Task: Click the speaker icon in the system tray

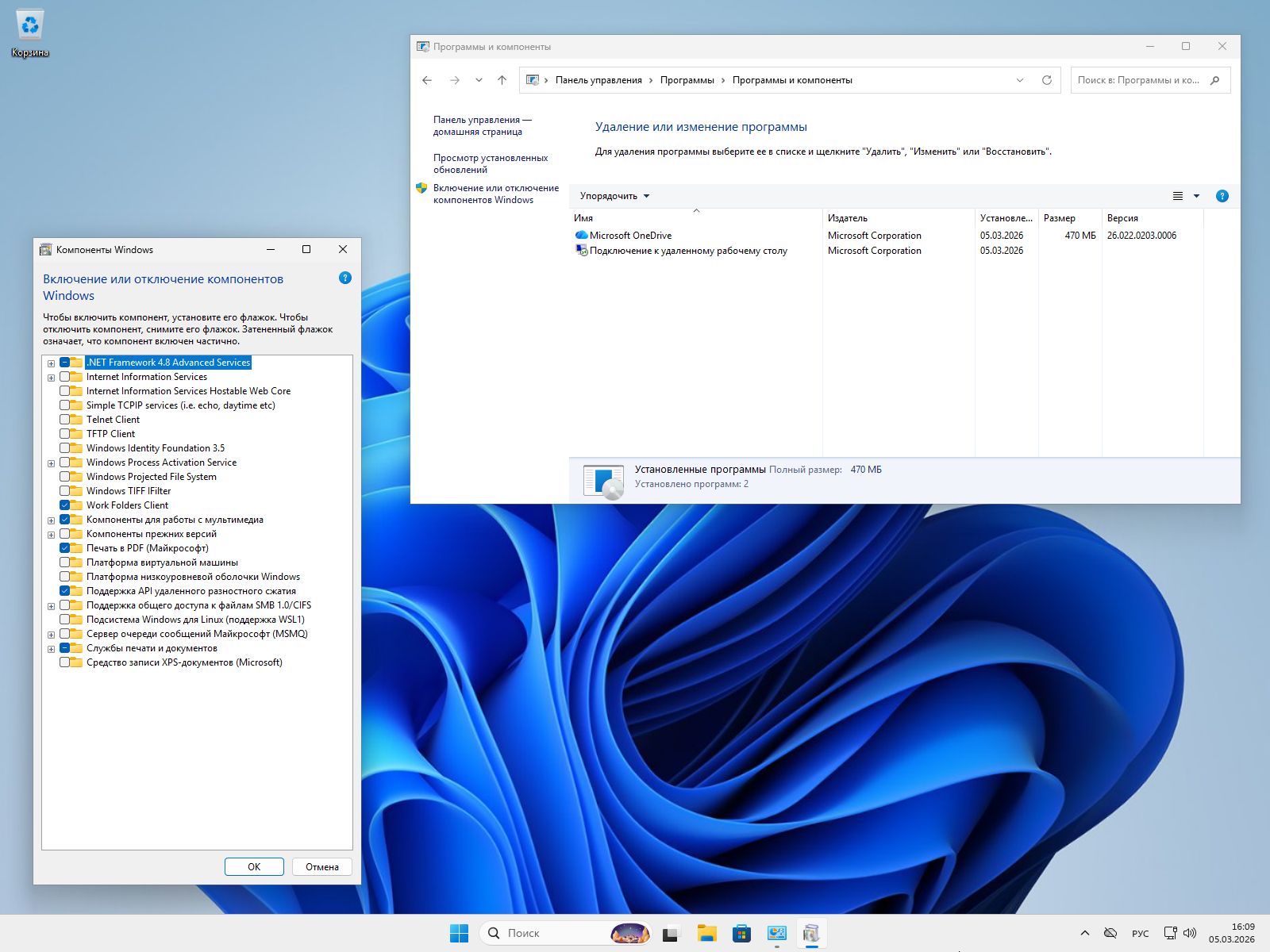Action: (1190, 933)
